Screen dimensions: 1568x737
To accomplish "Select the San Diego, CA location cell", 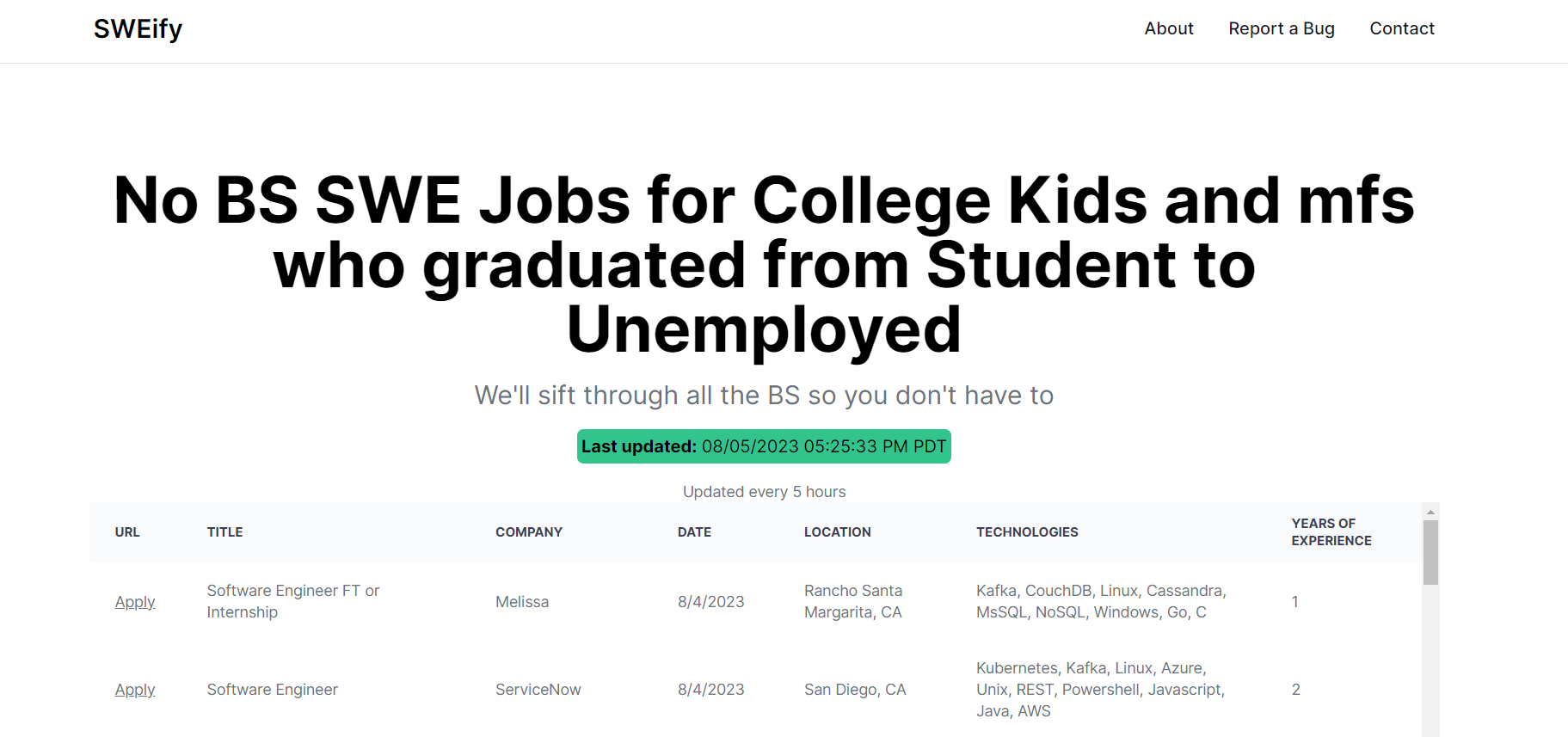I will pos(855,690).
